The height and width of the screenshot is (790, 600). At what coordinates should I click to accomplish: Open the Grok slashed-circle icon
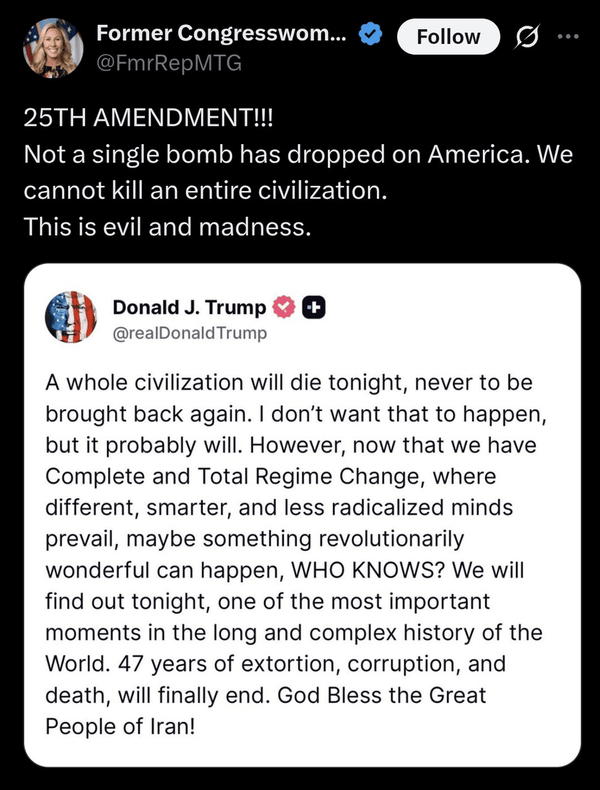pos(527,37)
